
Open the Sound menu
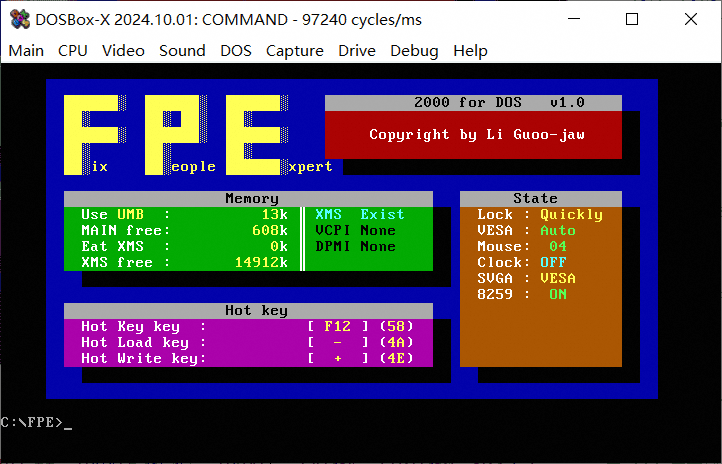[182, 51]
